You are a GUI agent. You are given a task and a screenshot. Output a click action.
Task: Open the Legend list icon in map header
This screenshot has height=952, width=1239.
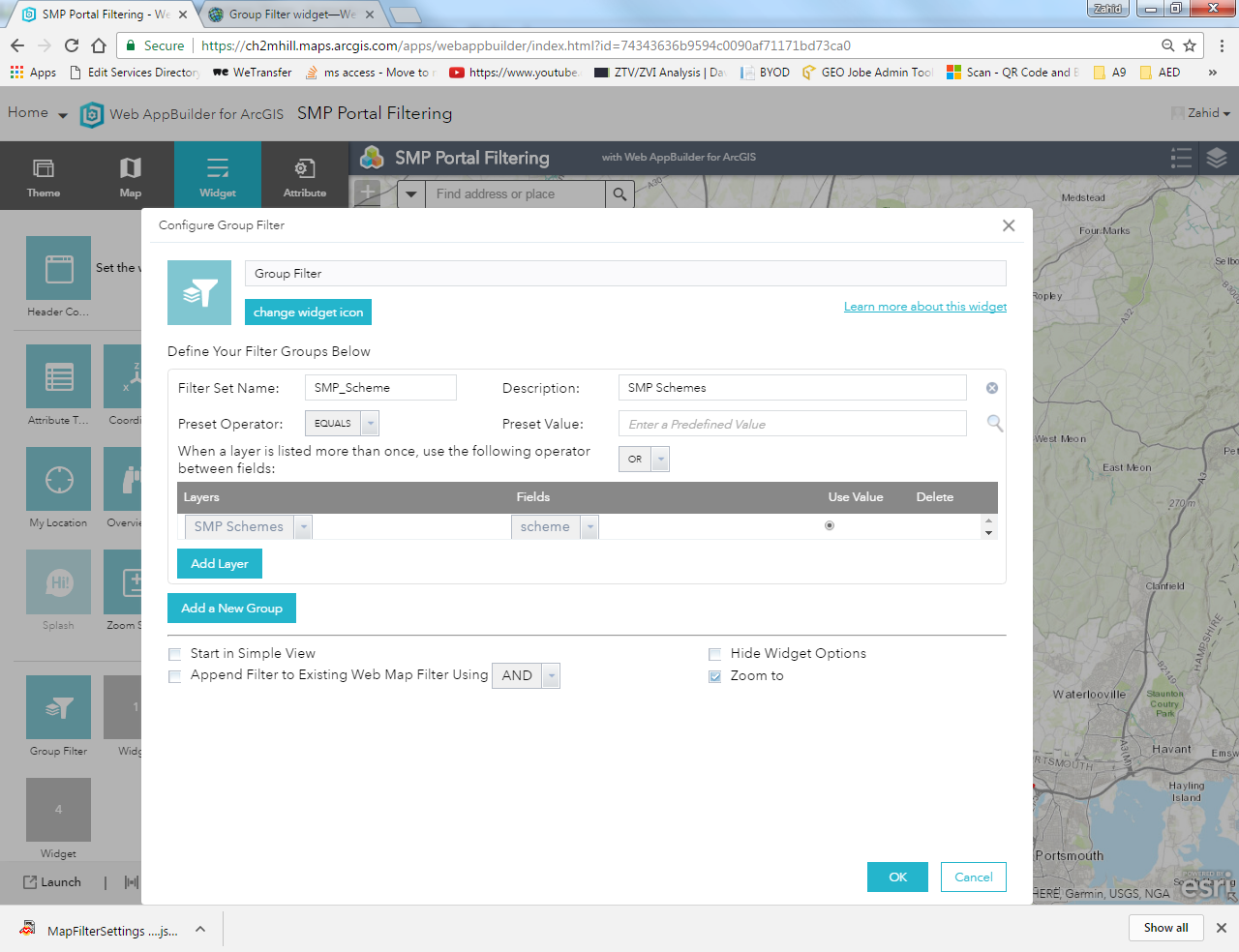[x=1181, y=158]
